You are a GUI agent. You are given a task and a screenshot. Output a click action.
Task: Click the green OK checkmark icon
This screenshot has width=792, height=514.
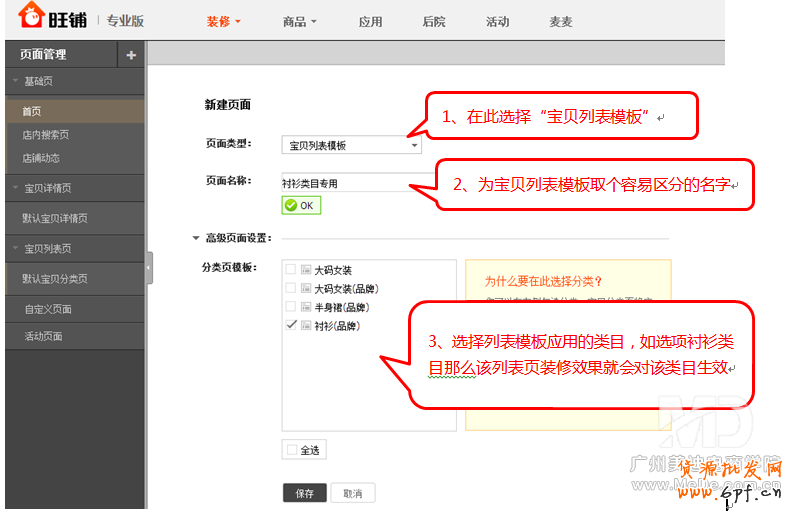tap(291, 205)
